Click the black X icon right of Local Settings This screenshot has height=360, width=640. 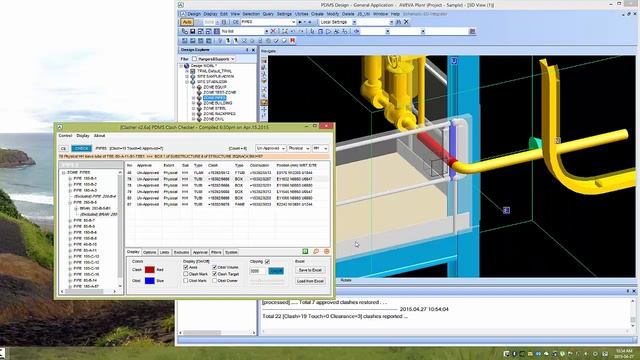click(406, 22)
